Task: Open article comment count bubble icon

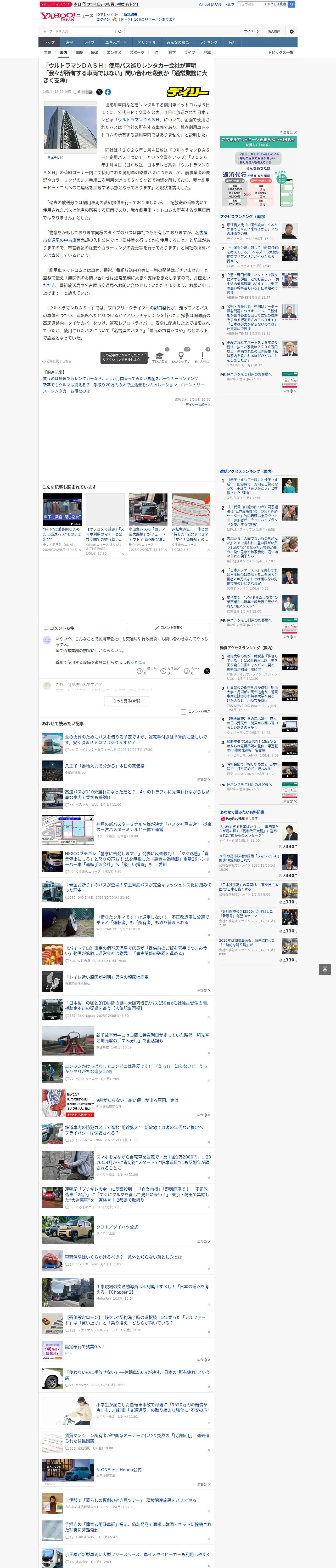Action: [76, 92]
